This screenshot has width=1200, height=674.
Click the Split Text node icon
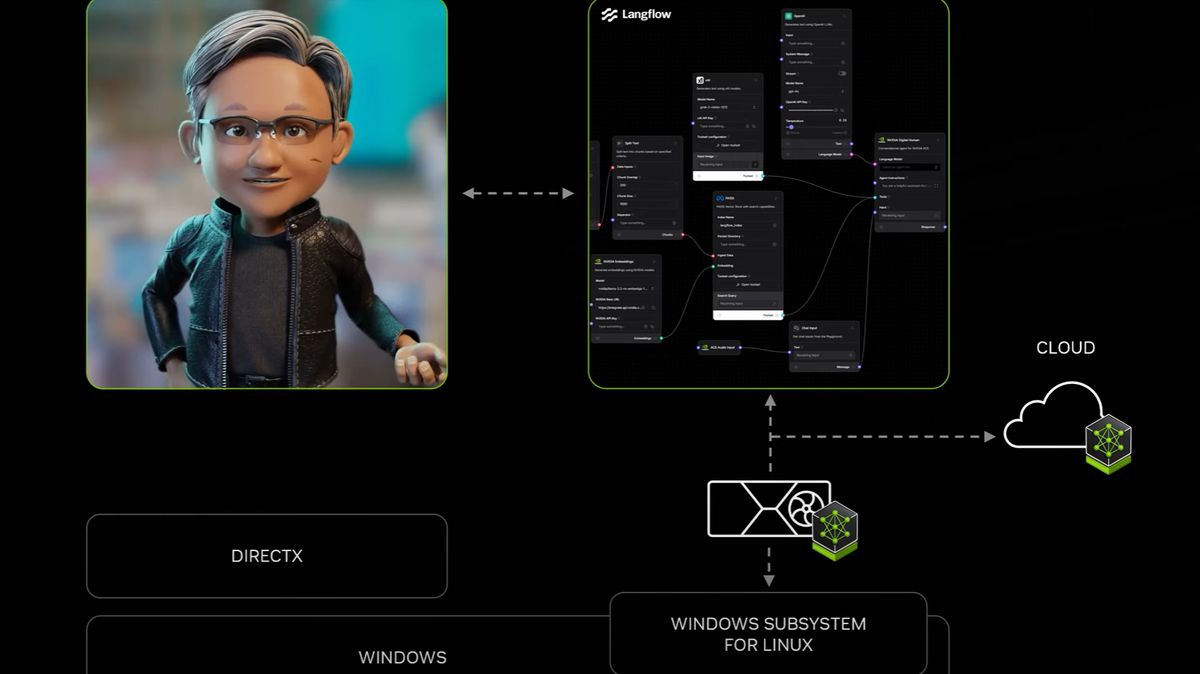[619, 143]
